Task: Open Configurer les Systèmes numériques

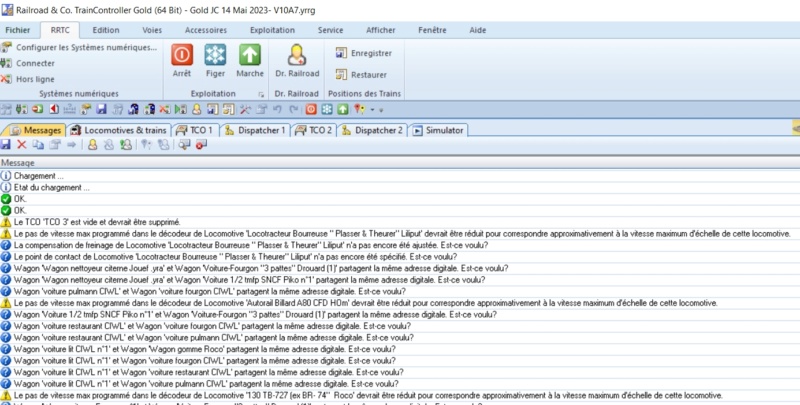Action: click(79, 47)
